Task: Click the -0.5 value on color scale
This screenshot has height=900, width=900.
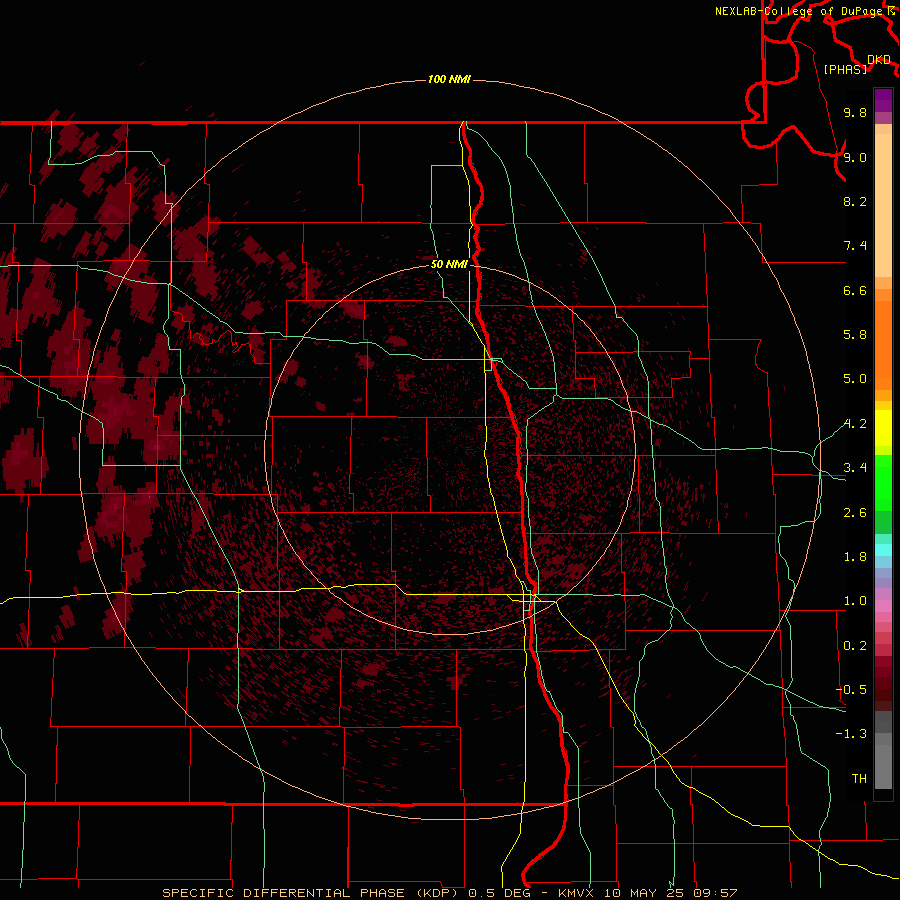Action: pyautogui.click(x=851, y=690)
